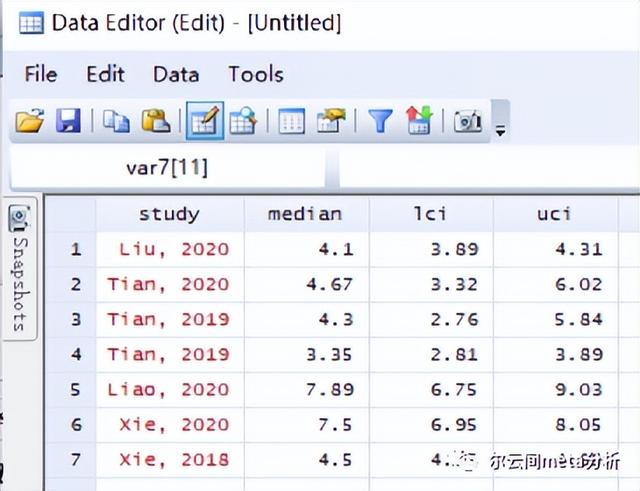Switch to Data Editor Browse mode
The height and width of the screenshot is (491, 640).
[242, 122]
